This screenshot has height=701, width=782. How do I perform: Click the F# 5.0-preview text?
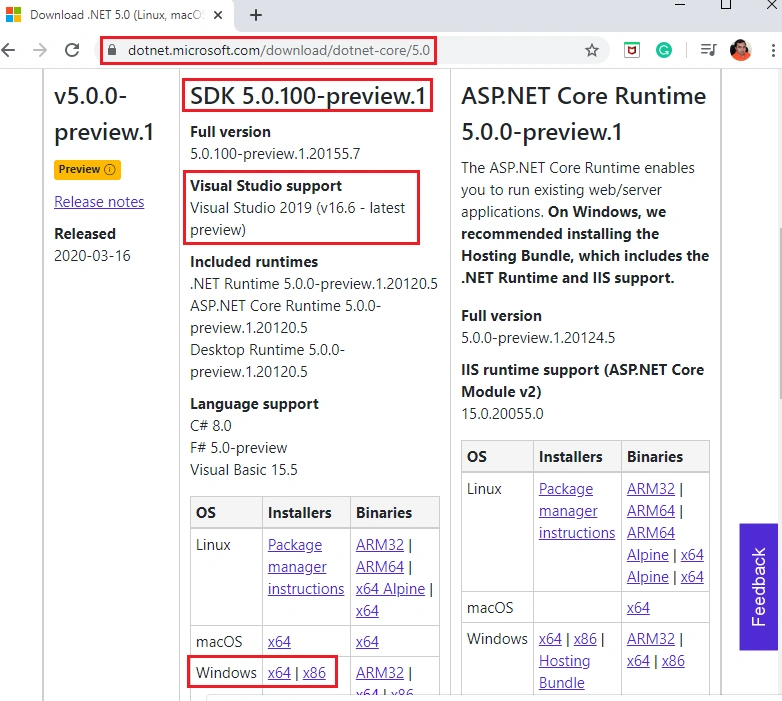[239, 448]
